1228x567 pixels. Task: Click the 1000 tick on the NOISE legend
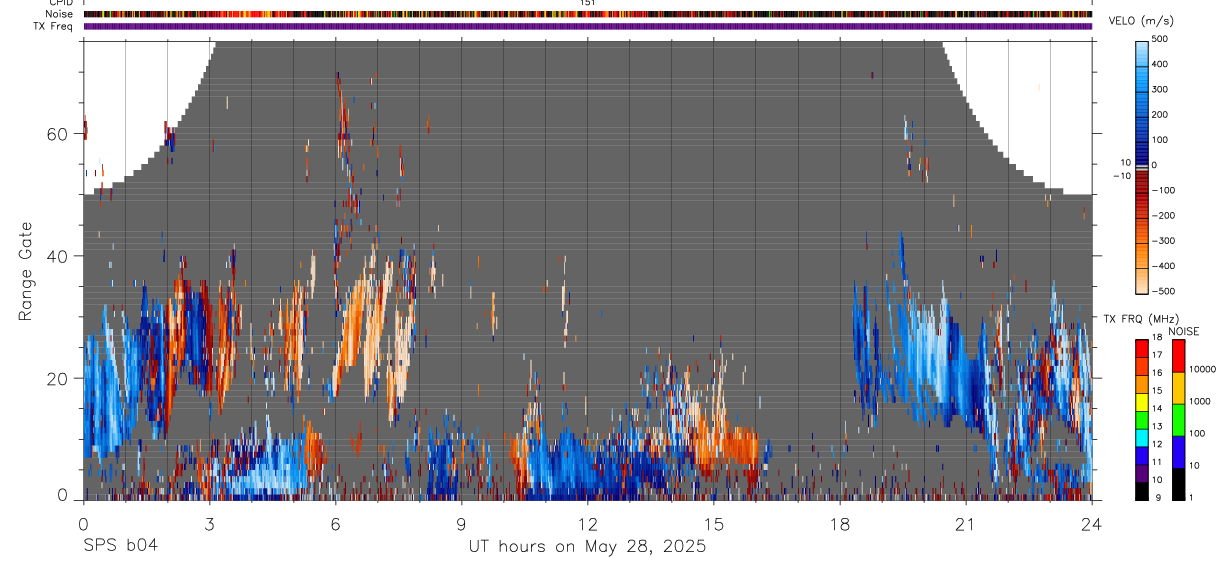[x=1200, y=402]
